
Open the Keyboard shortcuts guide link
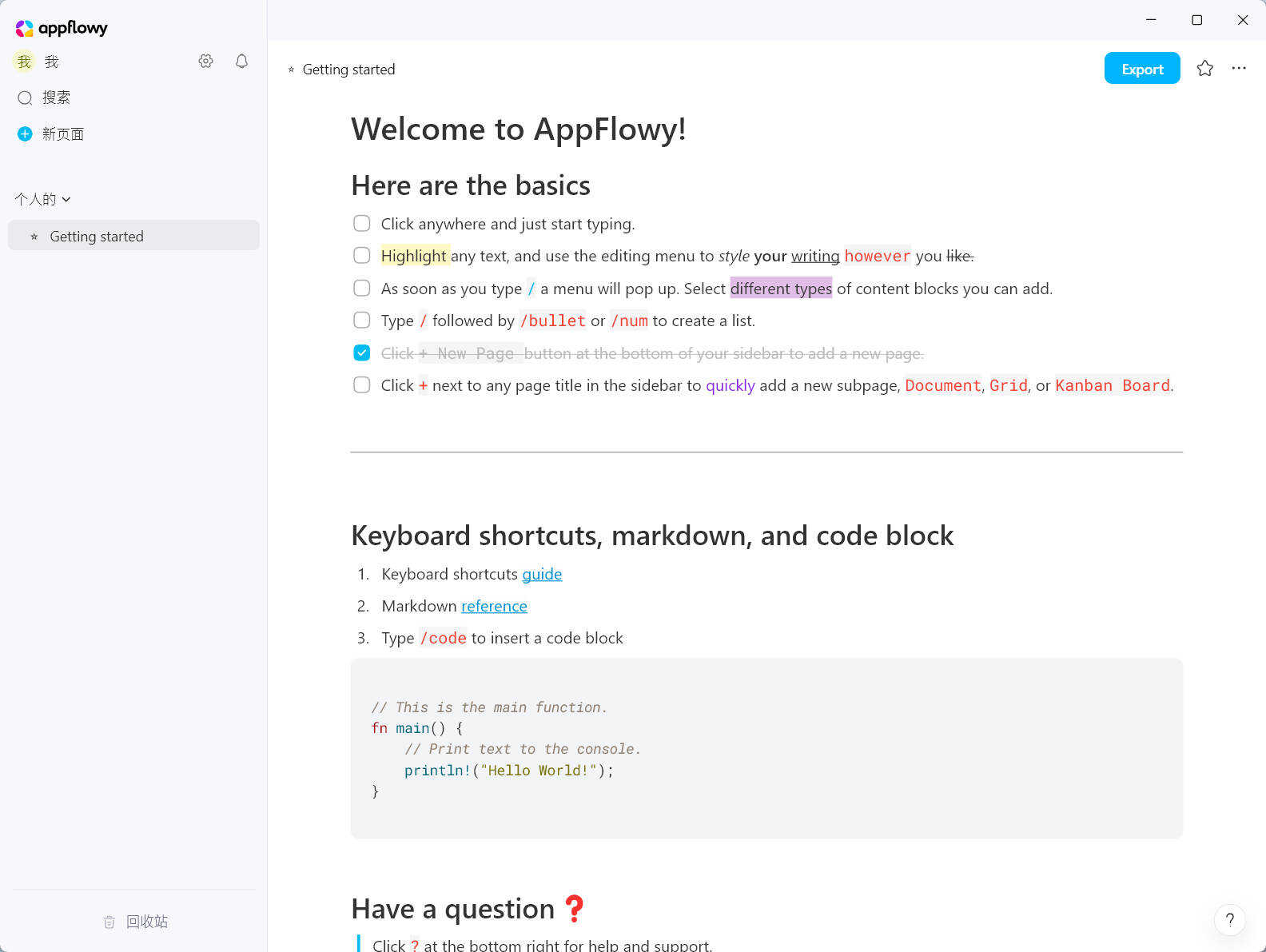point(542,574)
